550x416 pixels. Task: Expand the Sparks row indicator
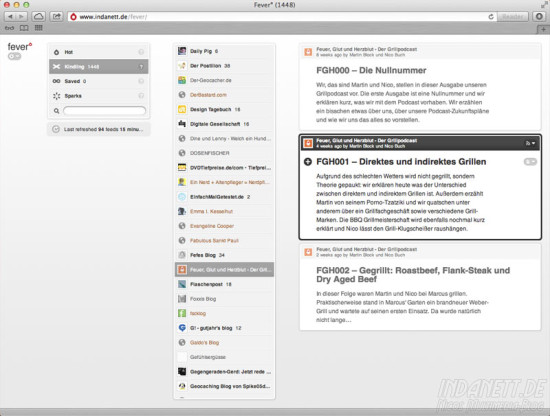click(x=141, y=95)
